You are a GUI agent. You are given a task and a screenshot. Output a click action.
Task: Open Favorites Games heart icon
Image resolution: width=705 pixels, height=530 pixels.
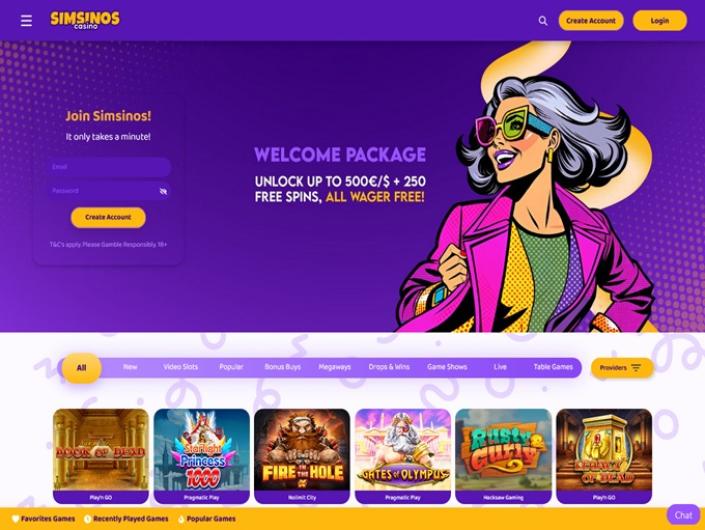(x=15, y=519)
